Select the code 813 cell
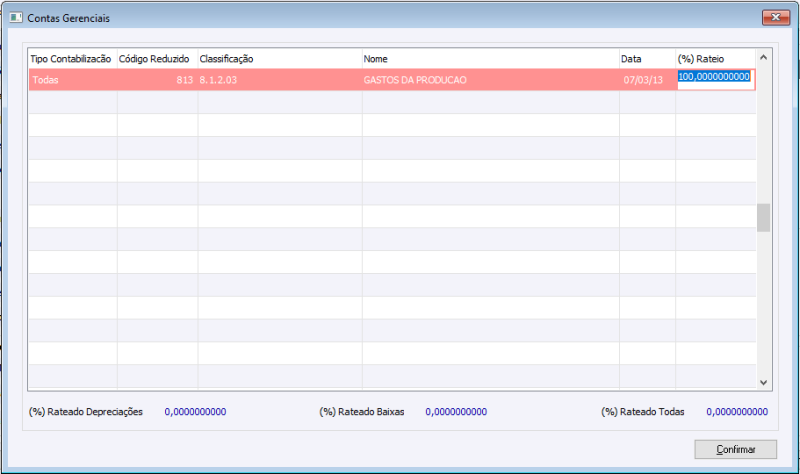 (x=157, y=80)
